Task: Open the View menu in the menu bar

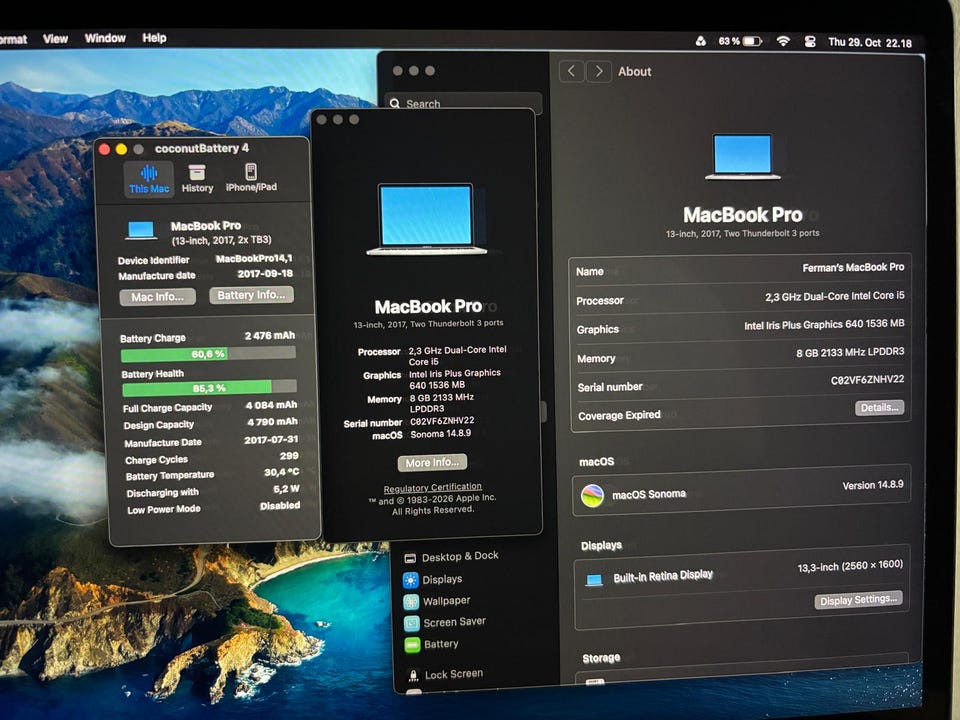Action: click(55, 39)
